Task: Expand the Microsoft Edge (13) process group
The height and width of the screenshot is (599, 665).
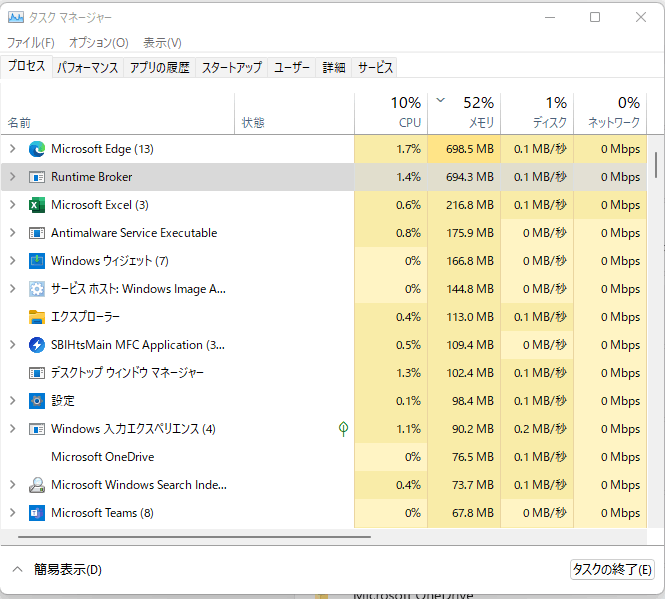Action: click(x=13, y=149)
